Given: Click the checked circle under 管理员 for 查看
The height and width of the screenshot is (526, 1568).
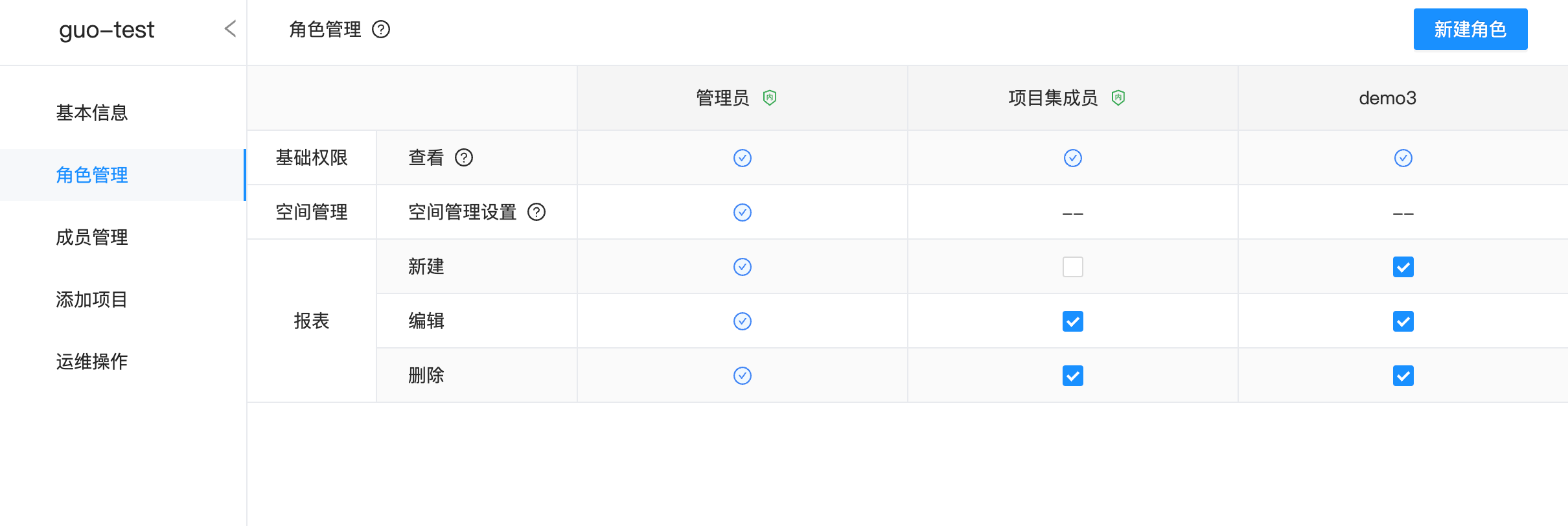Looking at the screenshot, I should [x=742, y=157].
